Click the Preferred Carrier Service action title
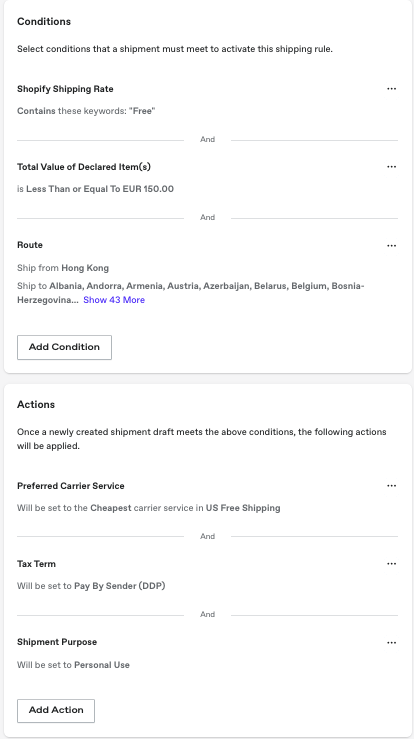Screen dimensions: 414x739 pos(71,486)
